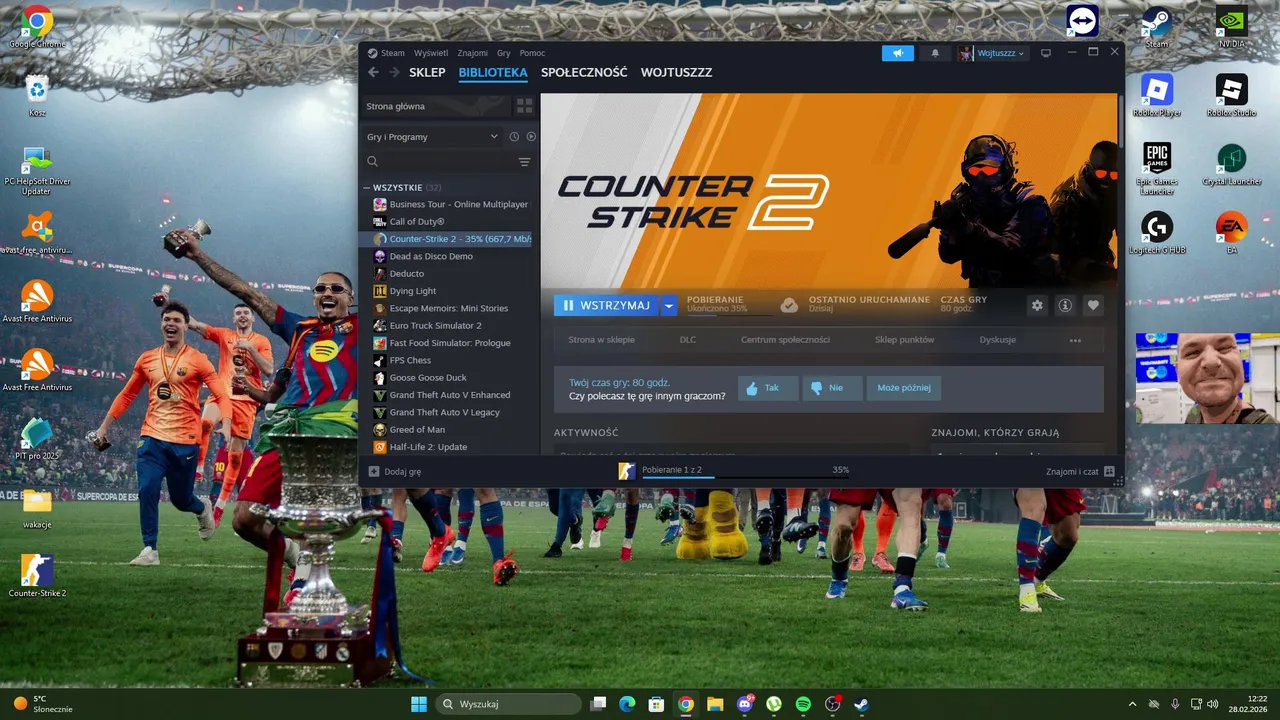Pause download with WSTRZYMAJ button

tap(606, 305)
